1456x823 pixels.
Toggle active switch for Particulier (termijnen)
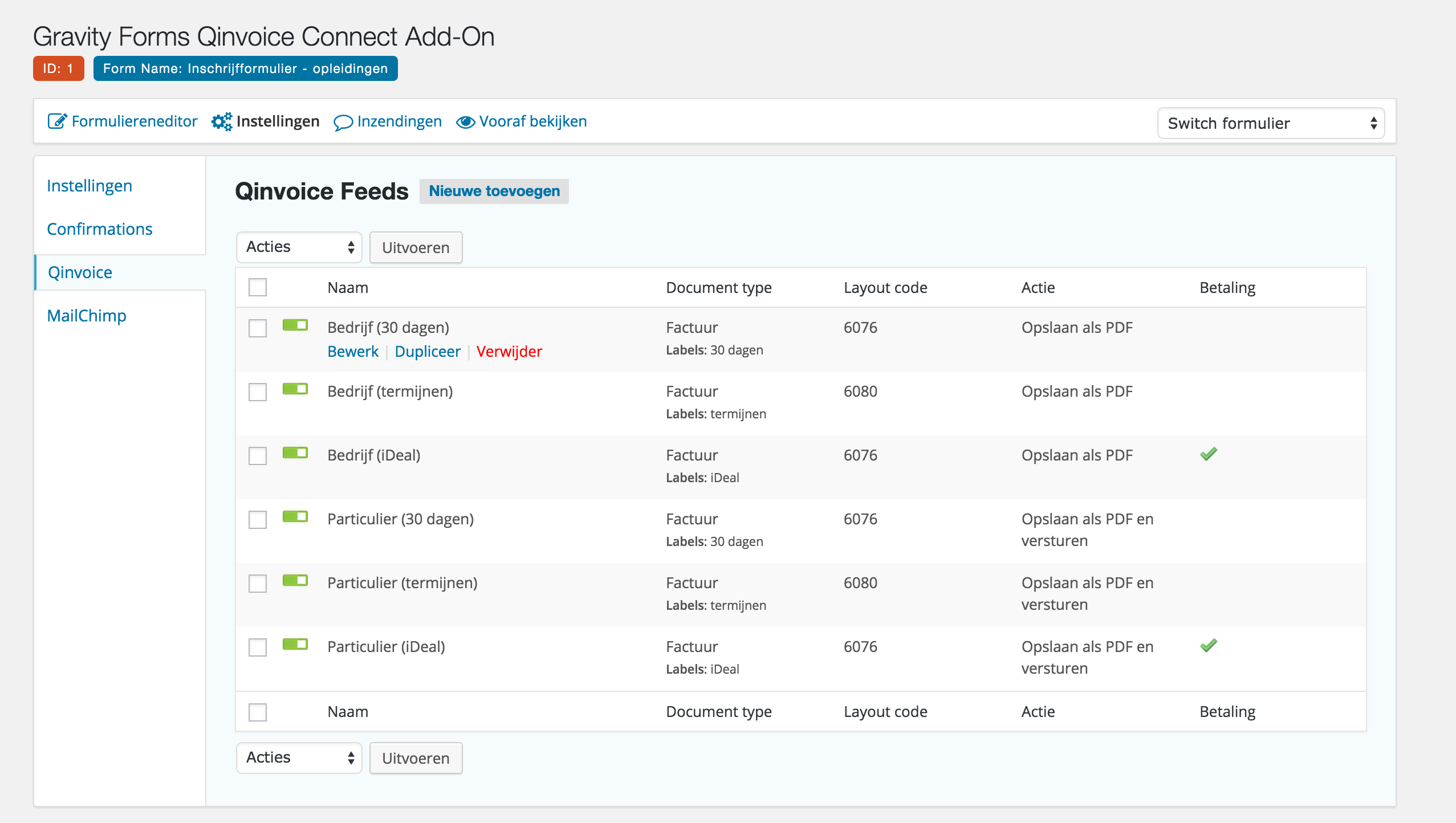coord(295,580)
